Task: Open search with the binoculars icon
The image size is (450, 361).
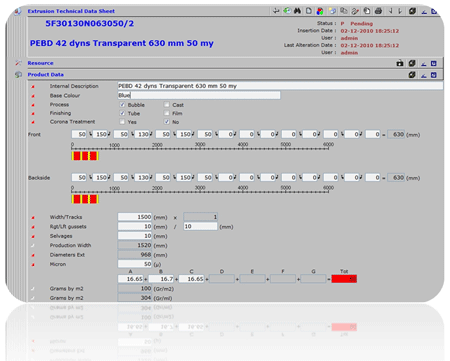Action: (x=297, y=11)
